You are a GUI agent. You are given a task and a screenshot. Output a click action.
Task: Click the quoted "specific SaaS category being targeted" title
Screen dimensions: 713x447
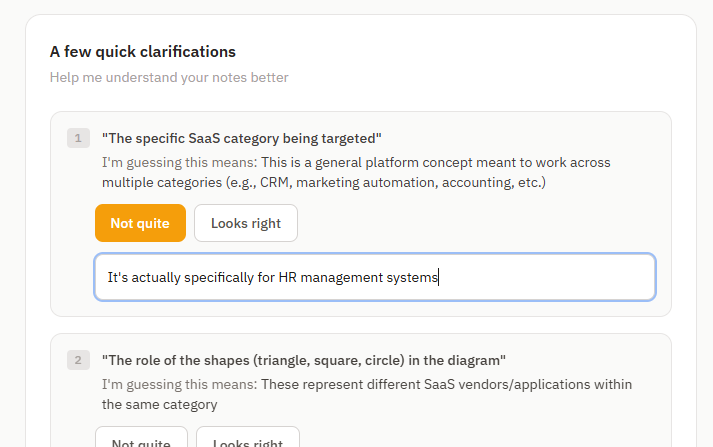pyautogui.click(x=241, y=138)
